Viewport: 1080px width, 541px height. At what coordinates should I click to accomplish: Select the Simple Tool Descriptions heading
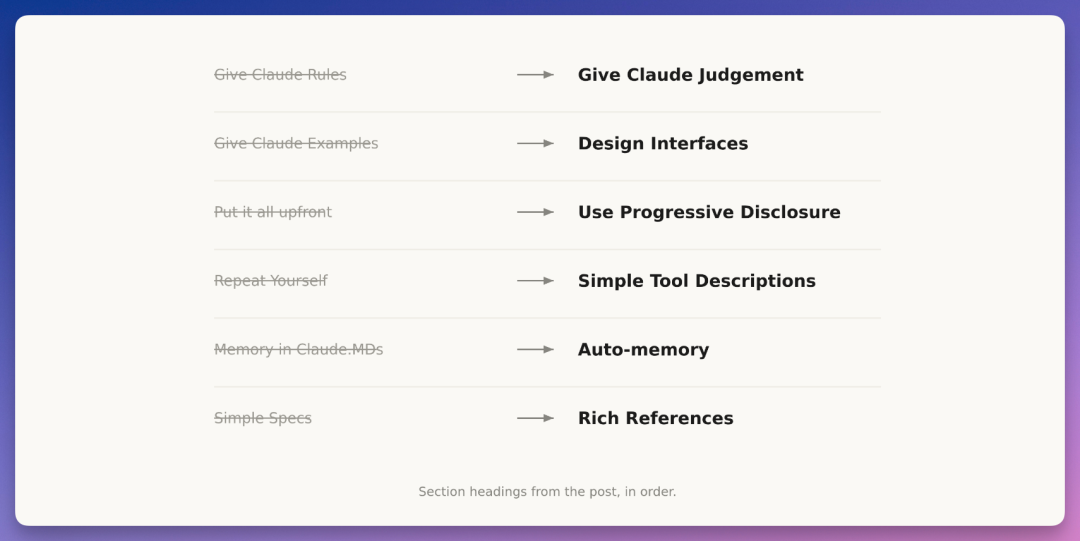point(696,280)
